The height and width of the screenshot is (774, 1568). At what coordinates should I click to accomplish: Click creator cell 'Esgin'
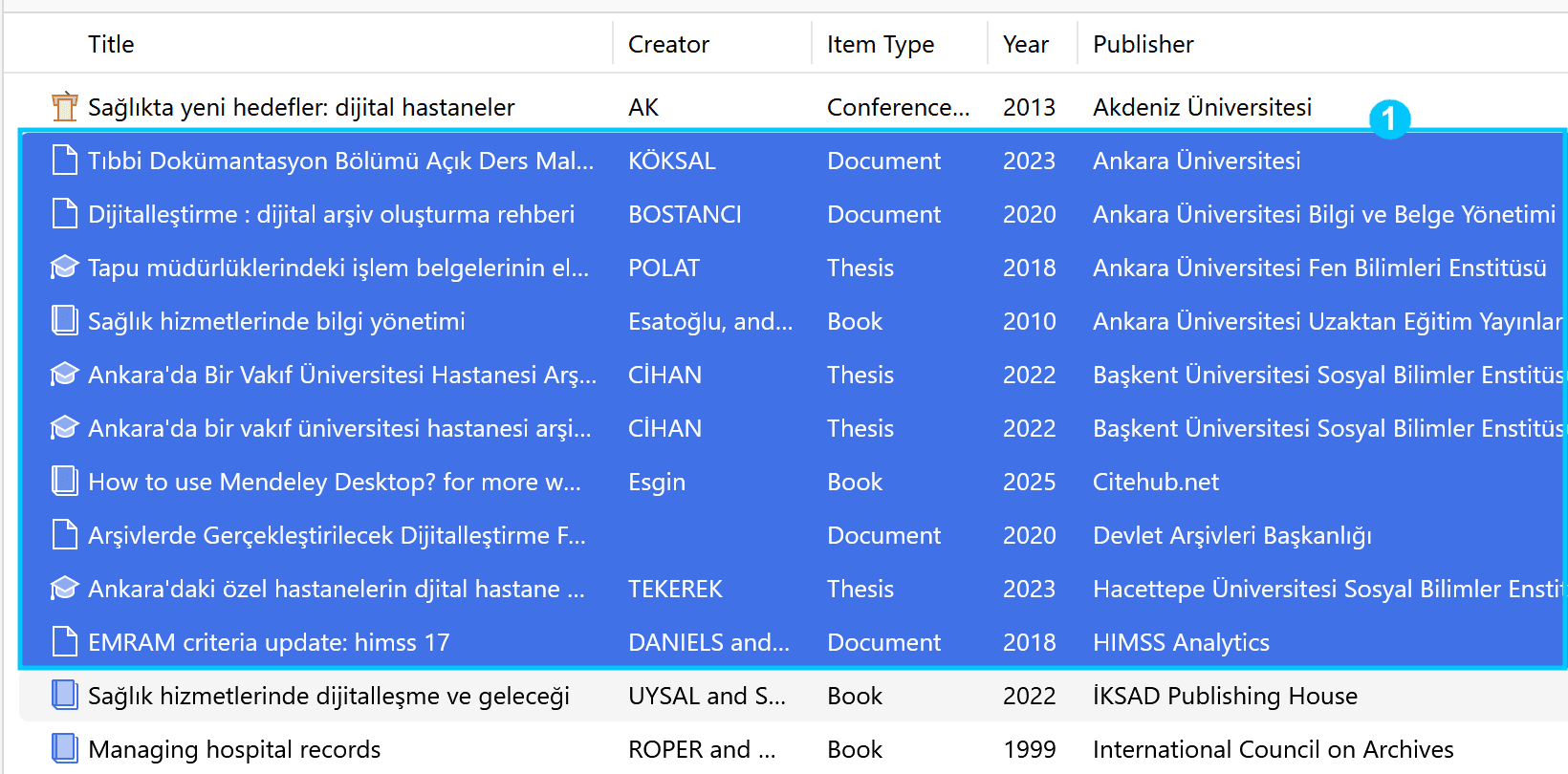coord(657,482)
